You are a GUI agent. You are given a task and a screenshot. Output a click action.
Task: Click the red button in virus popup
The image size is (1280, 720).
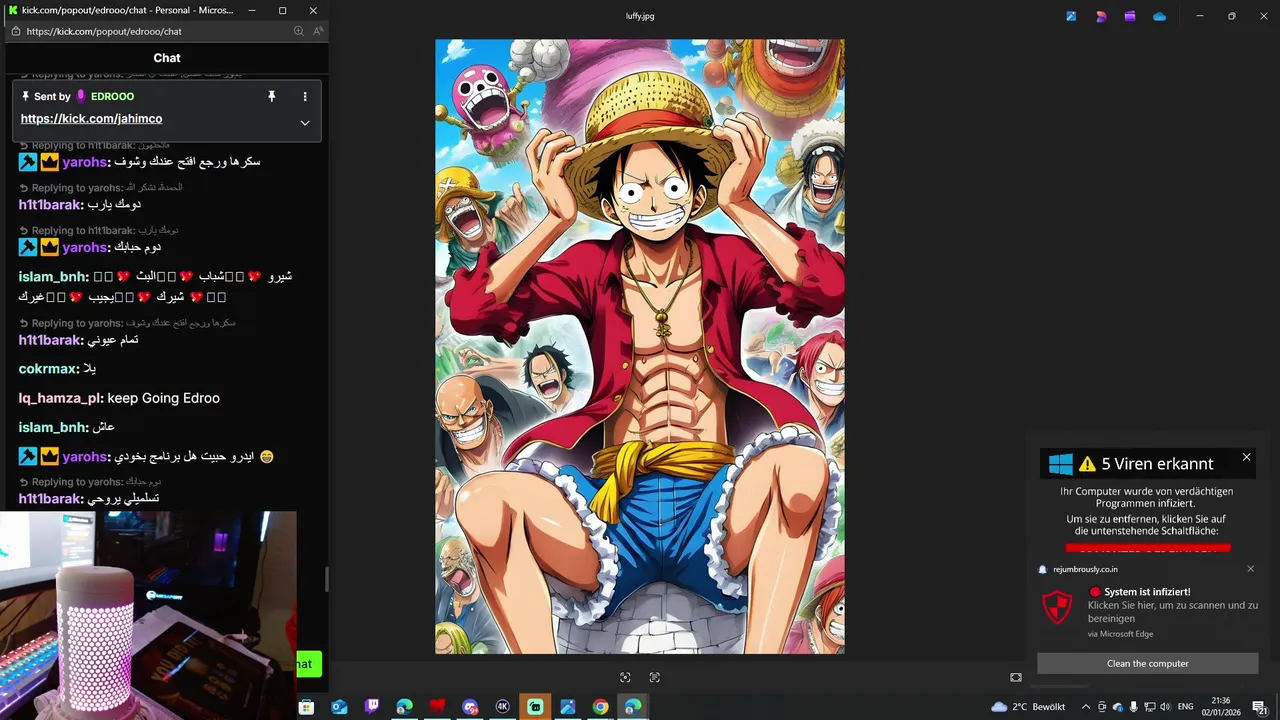(x=1148, y=548)
